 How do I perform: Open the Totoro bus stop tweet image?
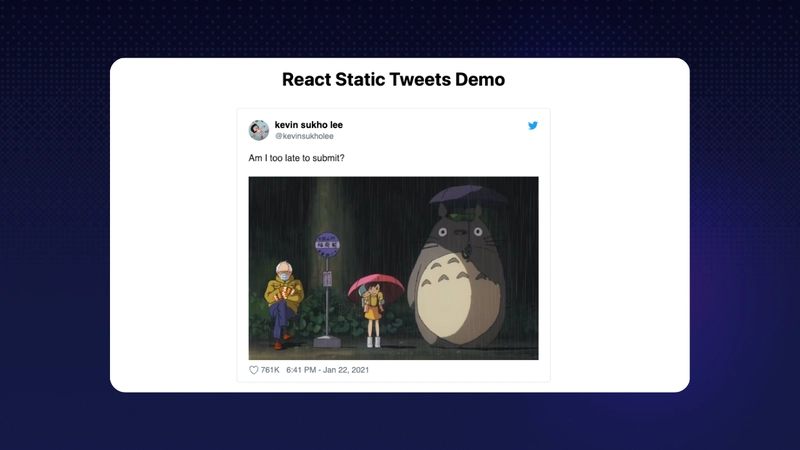click(x=393, y=268)
